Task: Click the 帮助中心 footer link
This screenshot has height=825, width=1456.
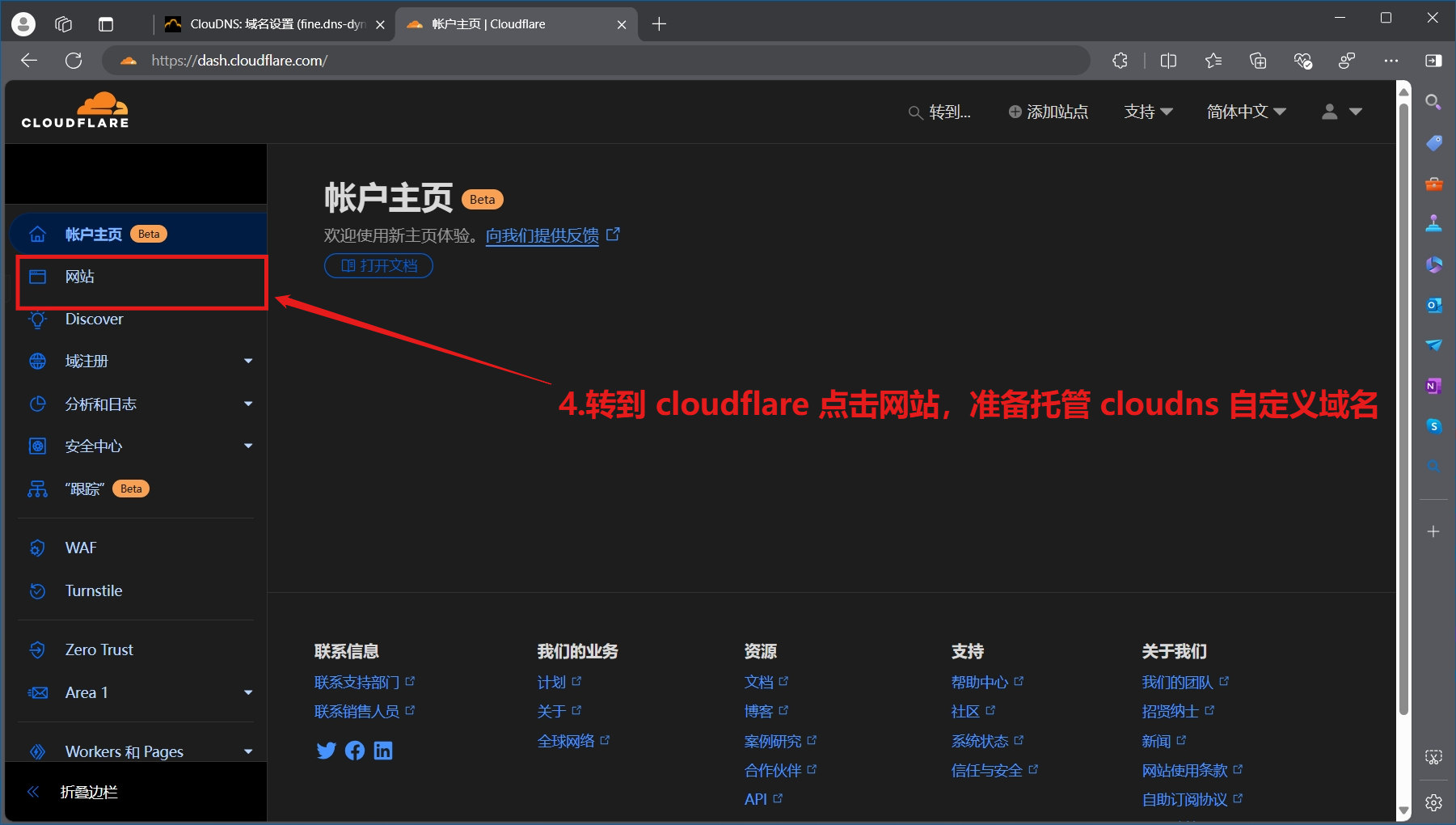Action: pyautogui.click(x=980, y=682)
